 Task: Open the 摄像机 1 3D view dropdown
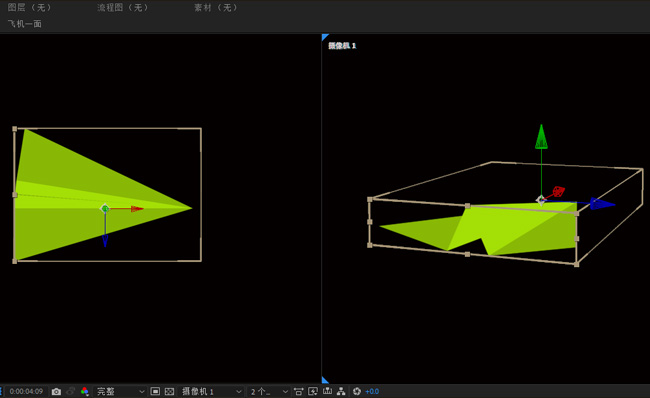[211, 391]
